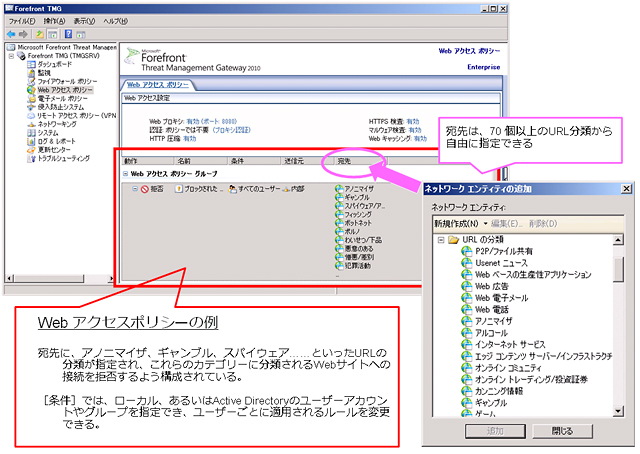Click the Forward arrow toolbar icon
Screen dimensions: 640x454
pos(23,34)
